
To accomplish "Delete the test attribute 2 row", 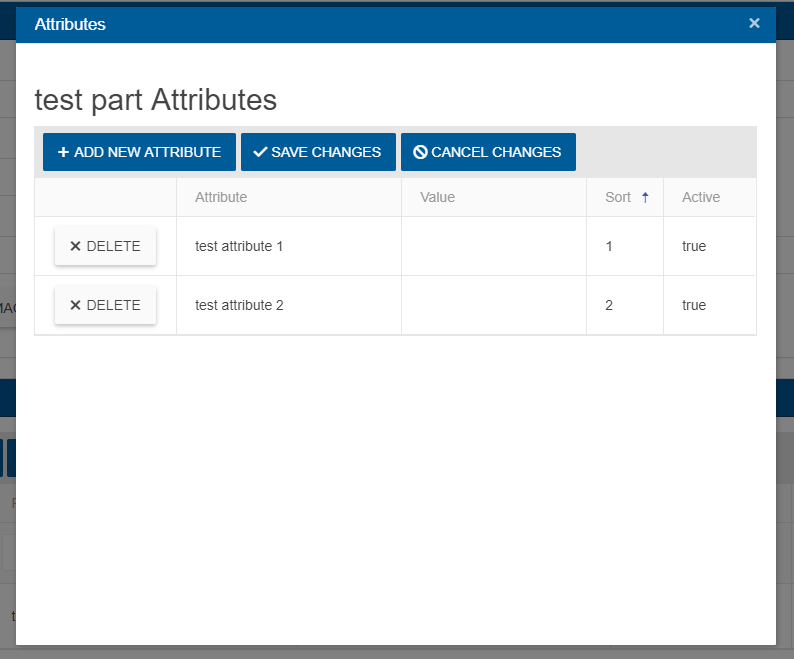I will point(105,305).
